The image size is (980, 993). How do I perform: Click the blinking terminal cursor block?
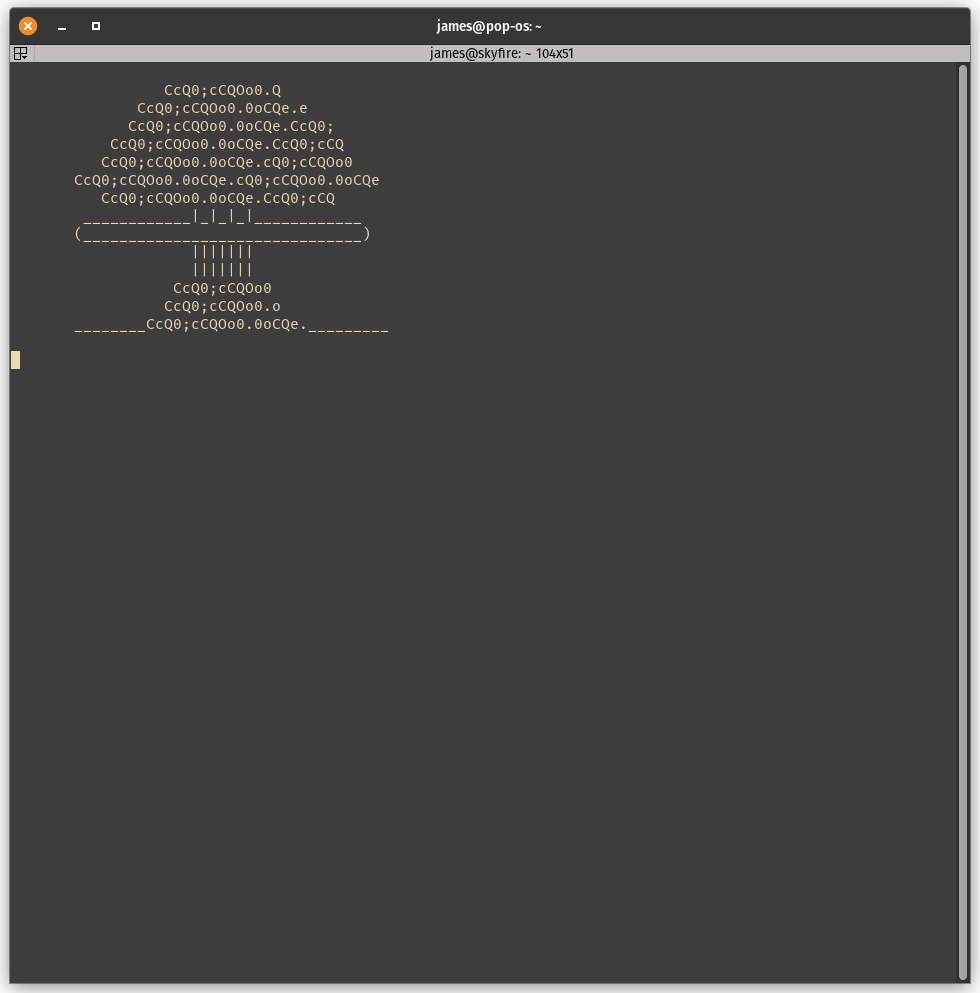[15, 359]
